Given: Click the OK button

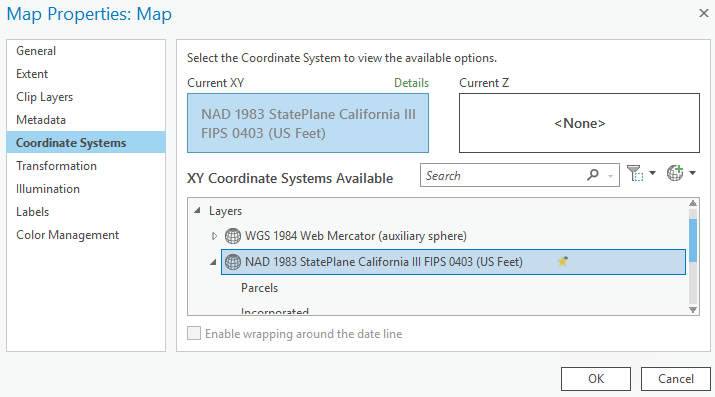Looking at the screenshot, I should coord(596,379).
